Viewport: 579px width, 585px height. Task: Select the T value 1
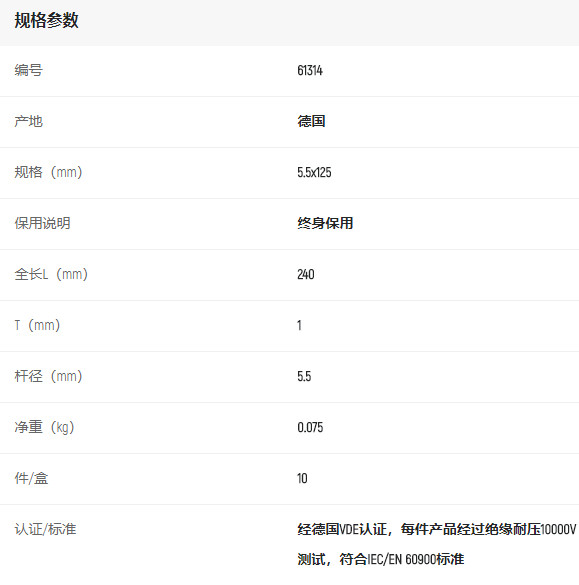click(299, 325)
